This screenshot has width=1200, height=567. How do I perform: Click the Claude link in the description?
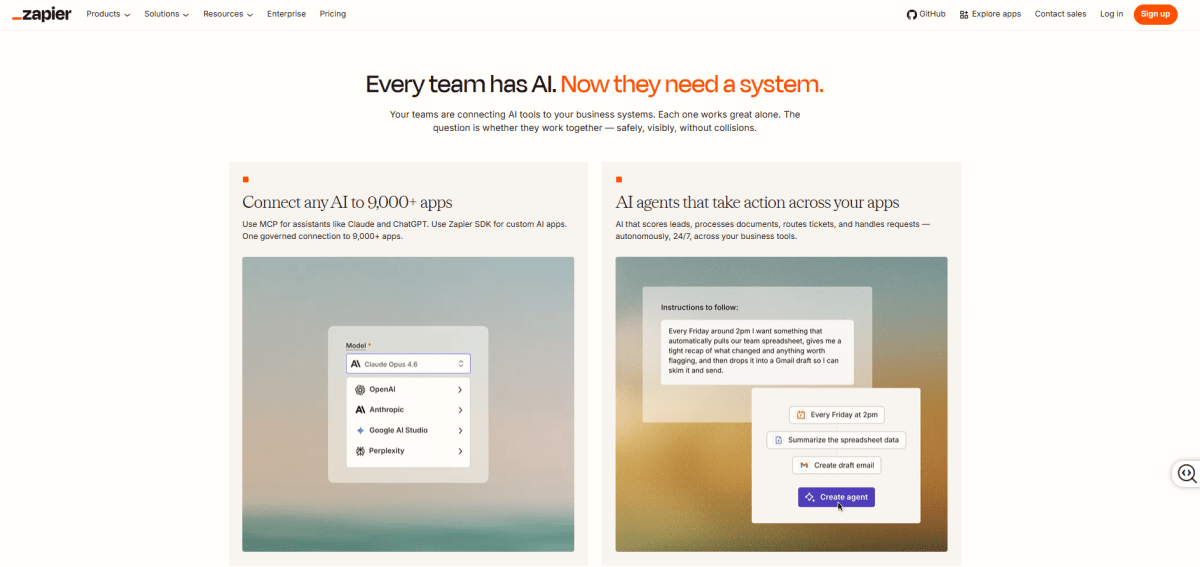tap(360, 224)
